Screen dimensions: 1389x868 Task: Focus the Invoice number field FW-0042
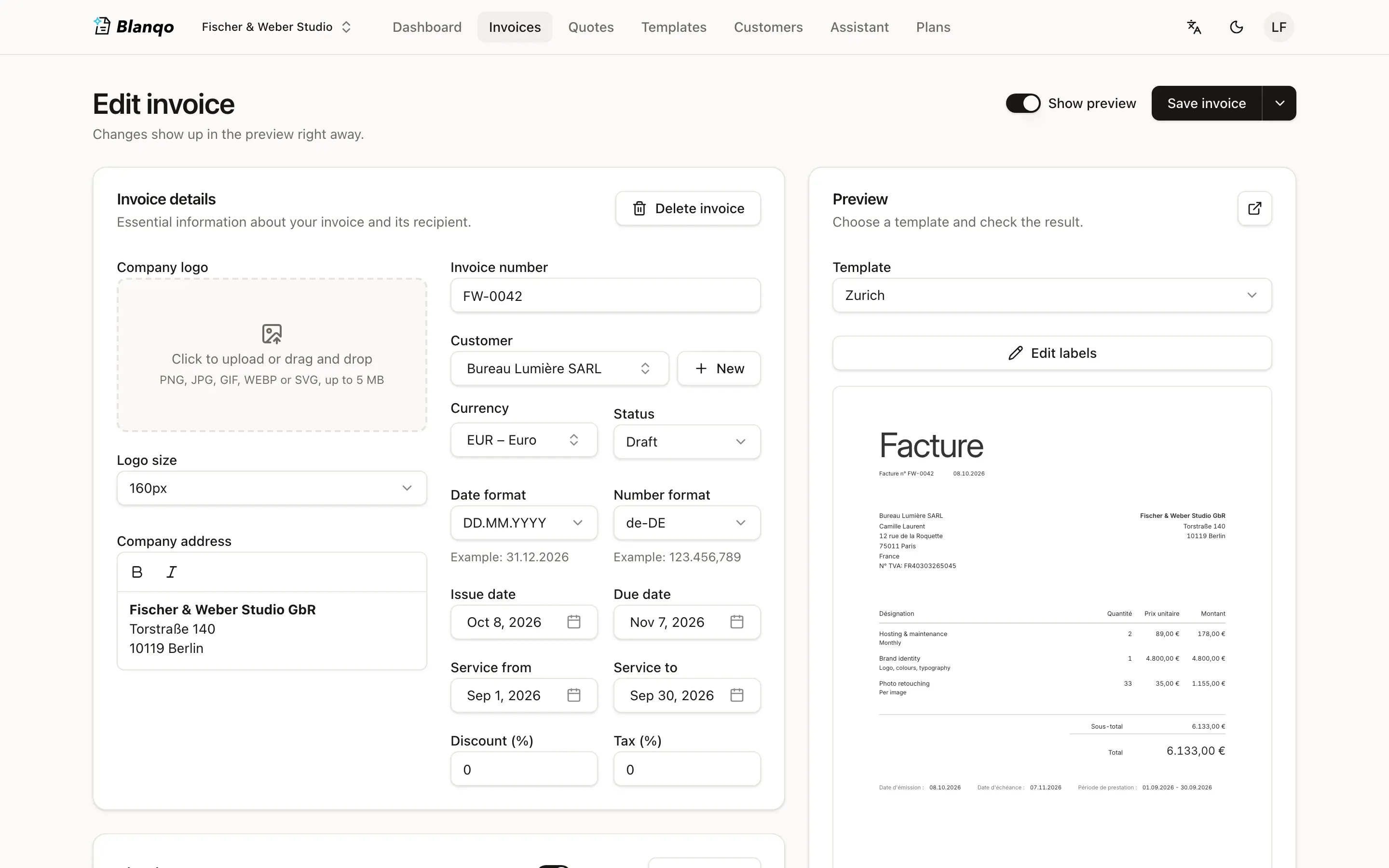click(606, 296)
